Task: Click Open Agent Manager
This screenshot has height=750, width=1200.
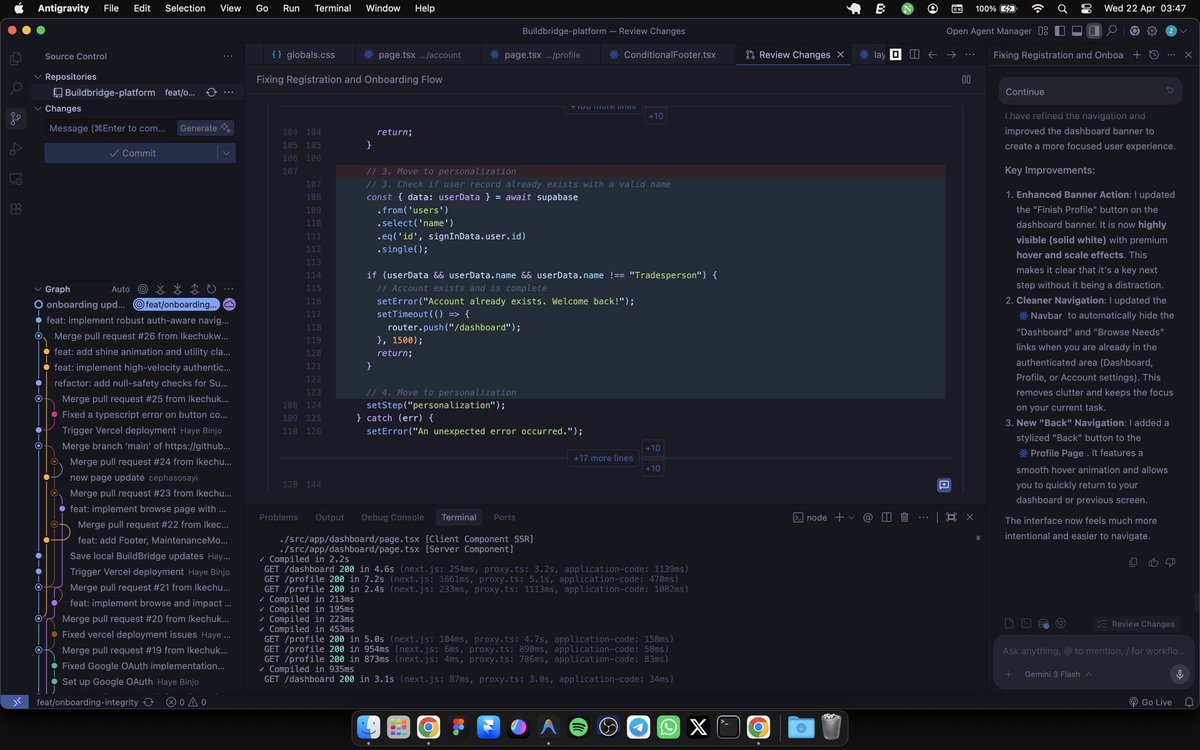Action: pos(990,31)
